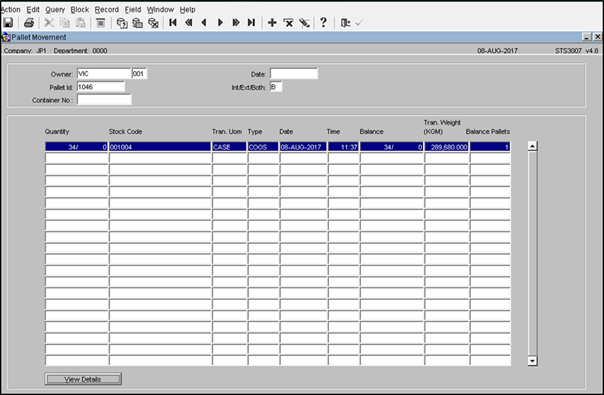The width and height of the screenshot is (604, 395).
Task: Click the Cancel Query icon
Action: (153, 23)
